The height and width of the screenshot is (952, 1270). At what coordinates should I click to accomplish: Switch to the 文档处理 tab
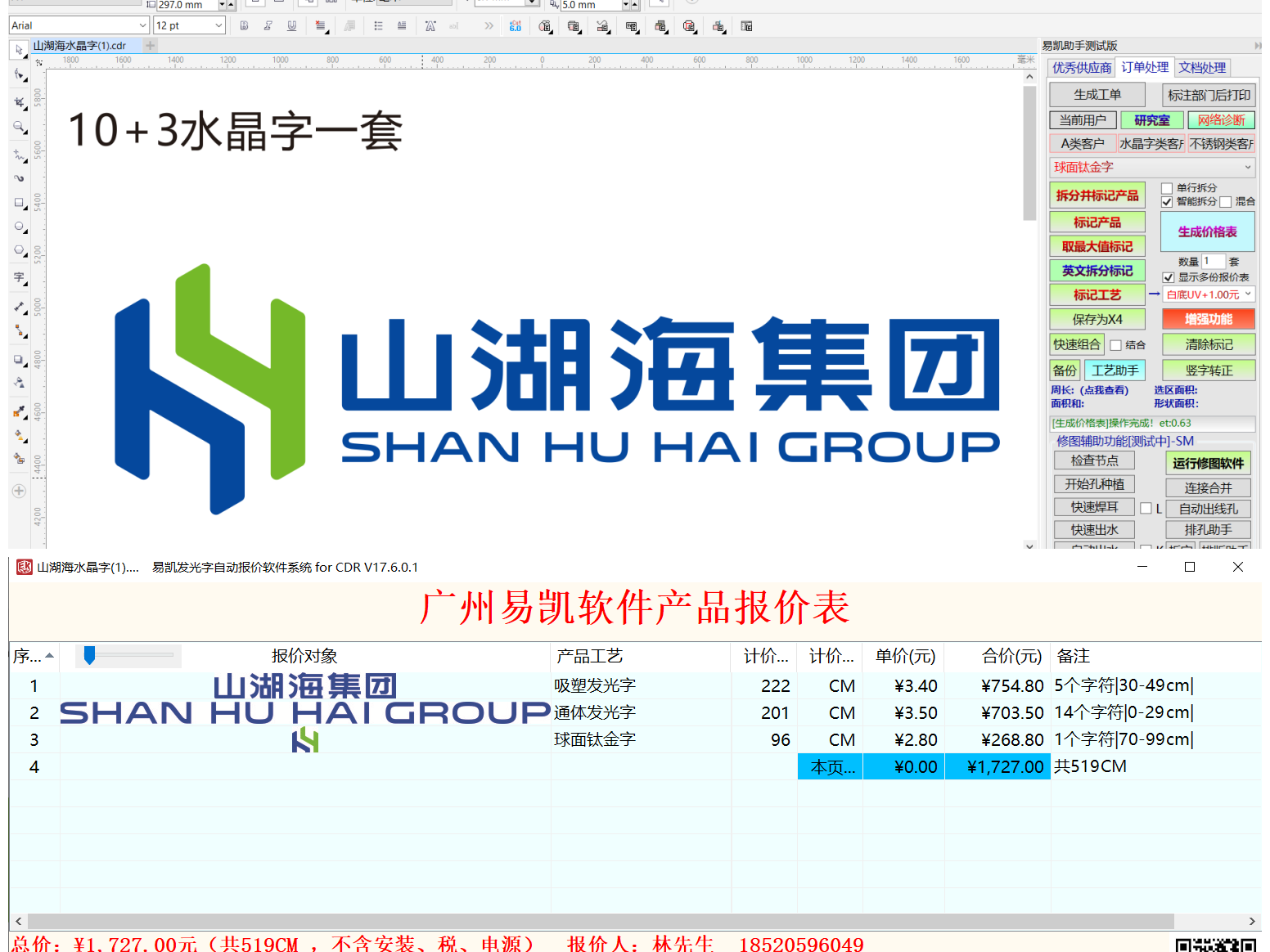[1202, 68]
